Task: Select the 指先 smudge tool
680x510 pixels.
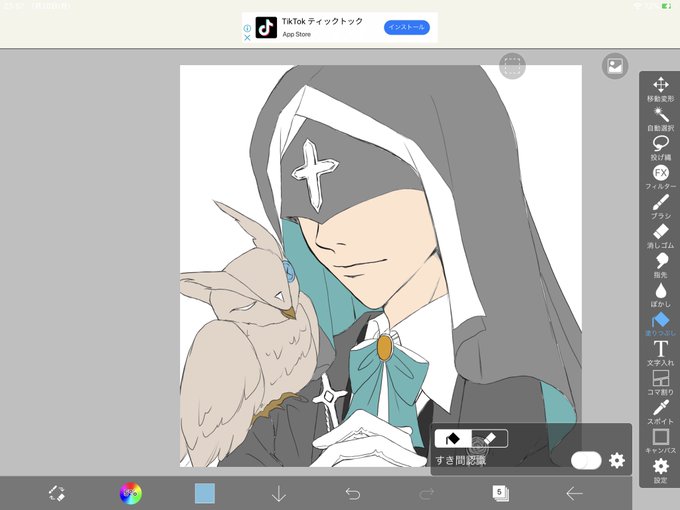Action: tap(660, 265)
